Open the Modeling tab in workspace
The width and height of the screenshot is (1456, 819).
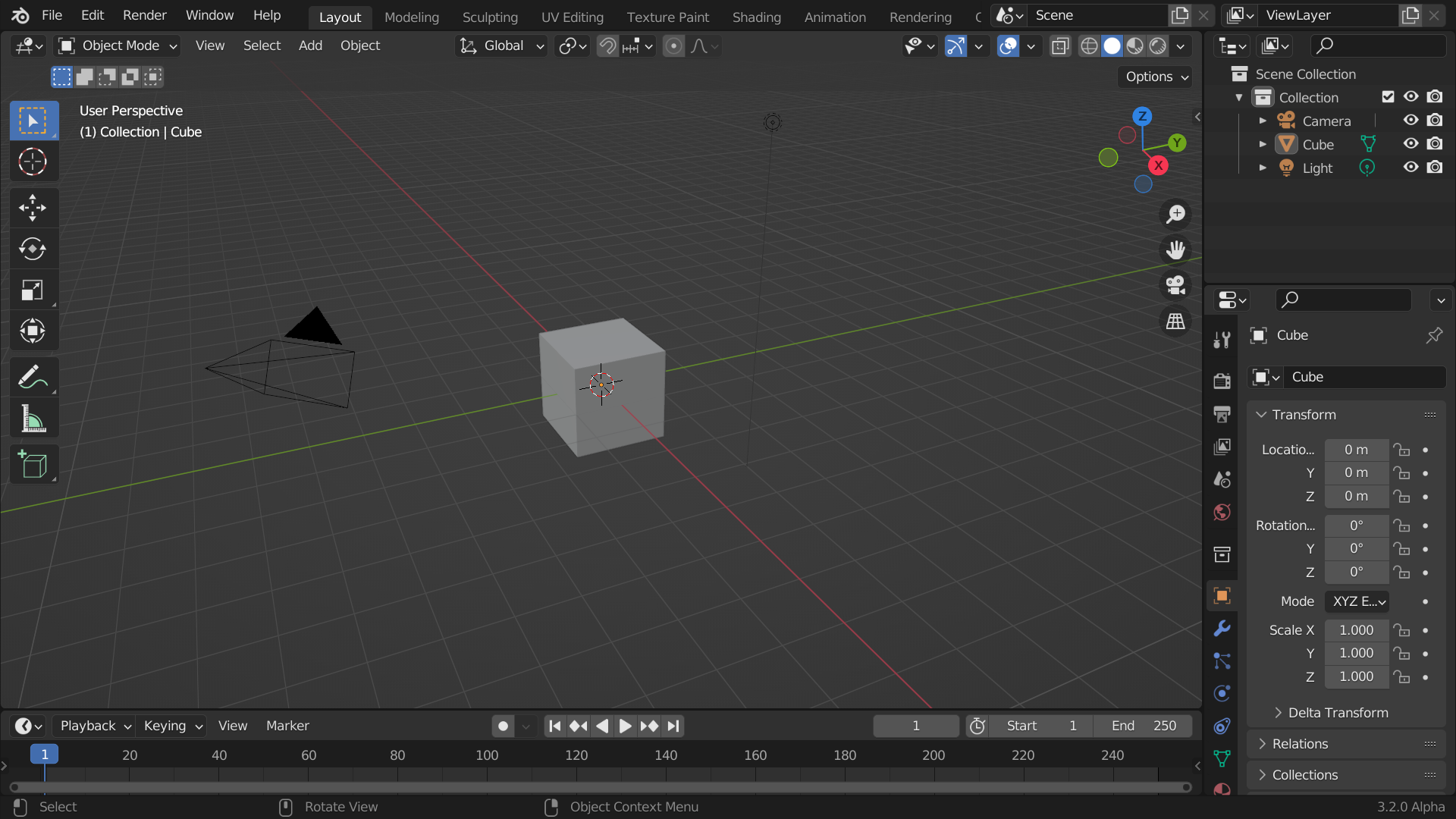click(x=411, y=17)
